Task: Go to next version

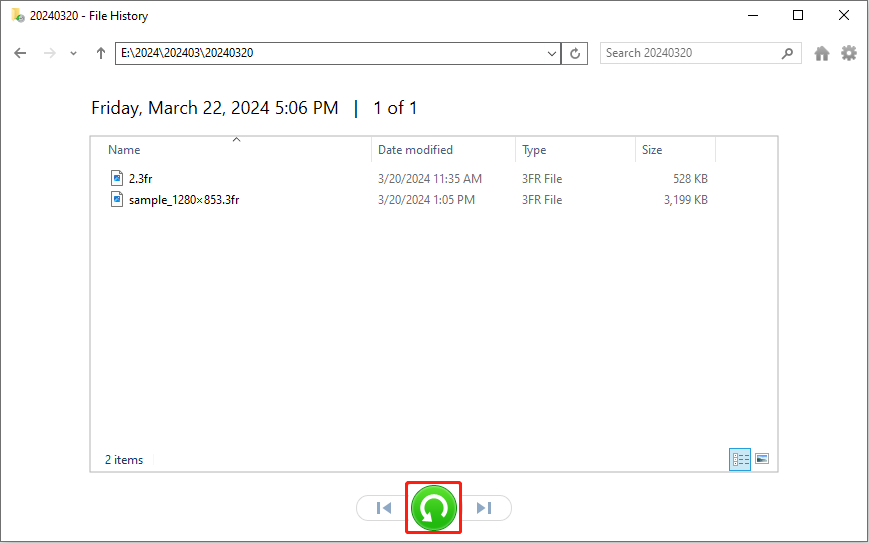Action: tap(484, 508)
